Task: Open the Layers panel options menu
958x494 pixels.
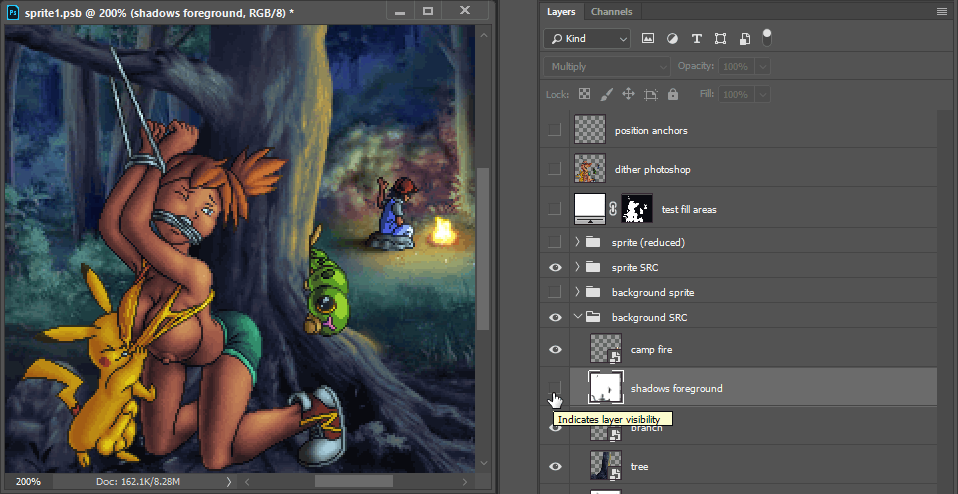Action: pyautogui.click(x=941, y=12)
